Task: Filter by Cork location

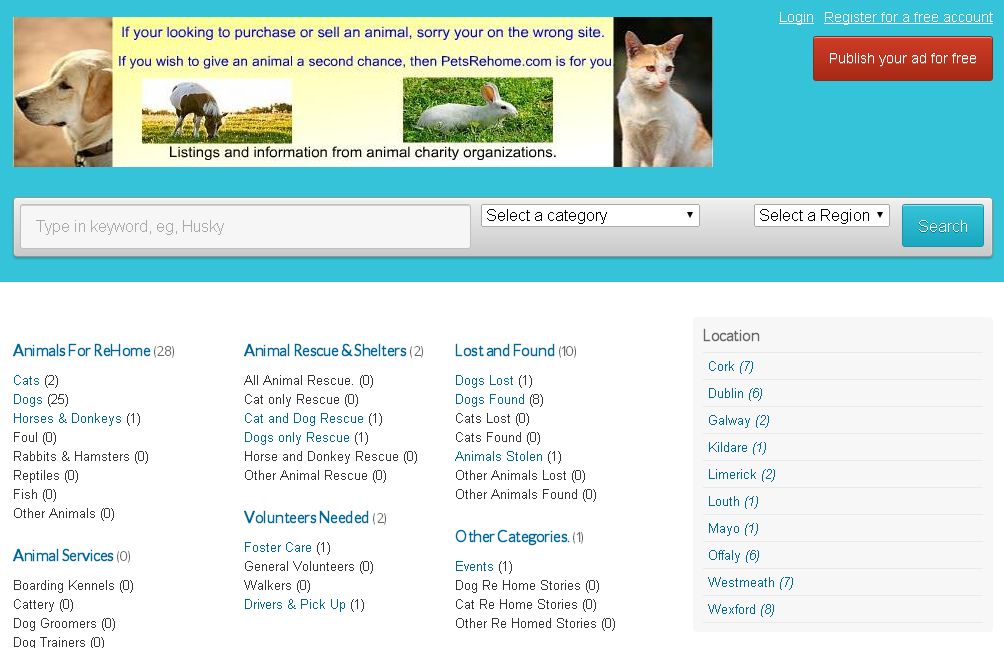Action: 721,367
